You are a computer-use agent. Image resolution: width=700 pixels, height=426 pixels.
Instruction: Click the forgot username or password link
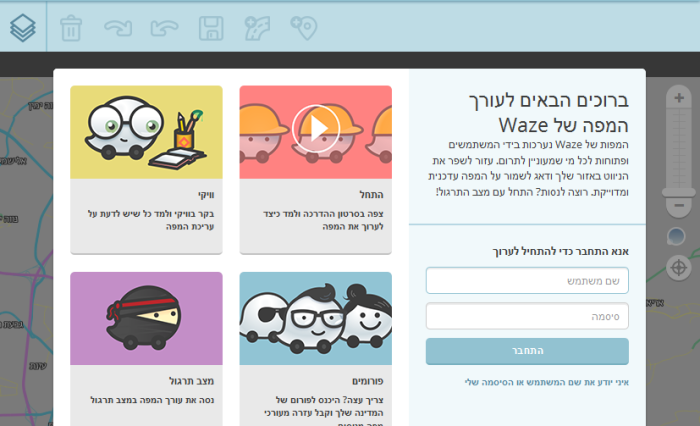coord(546,382)
